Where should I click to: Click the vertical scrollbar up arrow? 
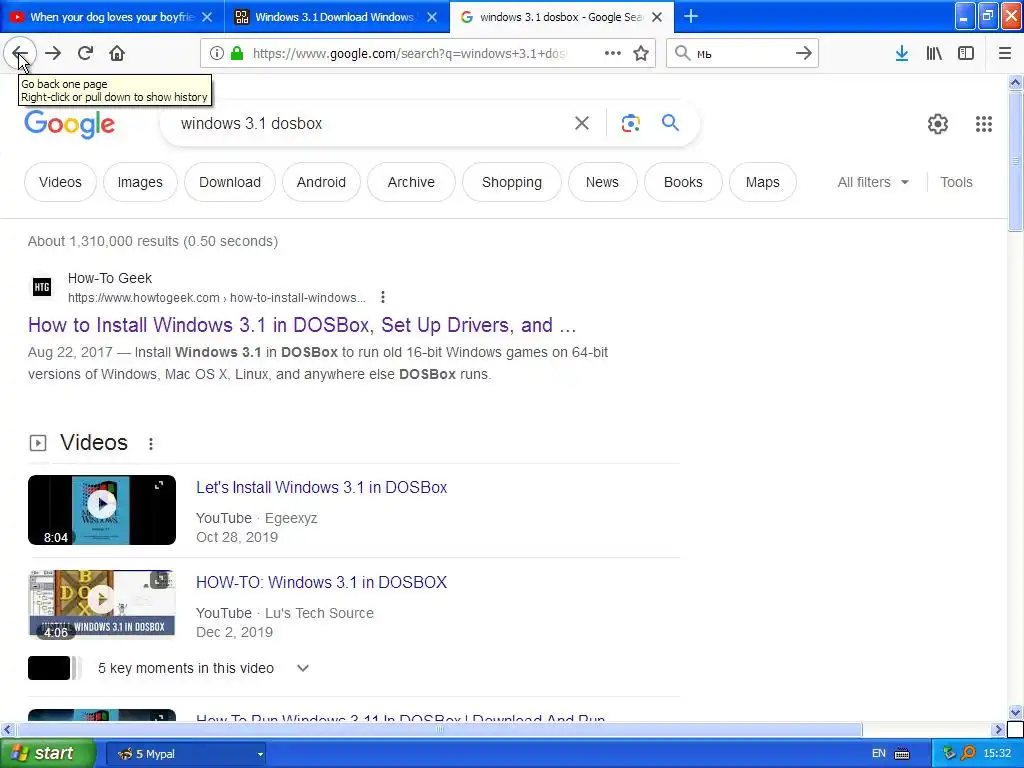pos(1015,82)
